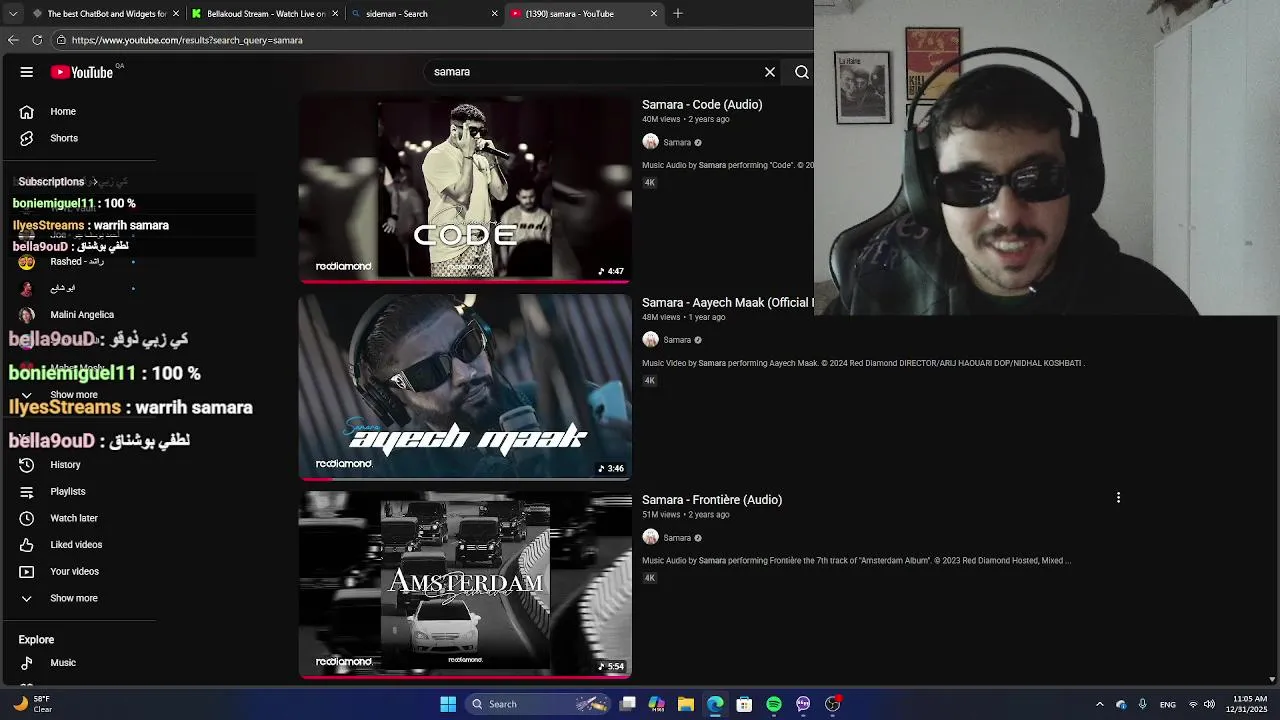Reload the page with the refresh icon
The height and width of the screenshot is (720, 1280).
(x=37, y=40)
